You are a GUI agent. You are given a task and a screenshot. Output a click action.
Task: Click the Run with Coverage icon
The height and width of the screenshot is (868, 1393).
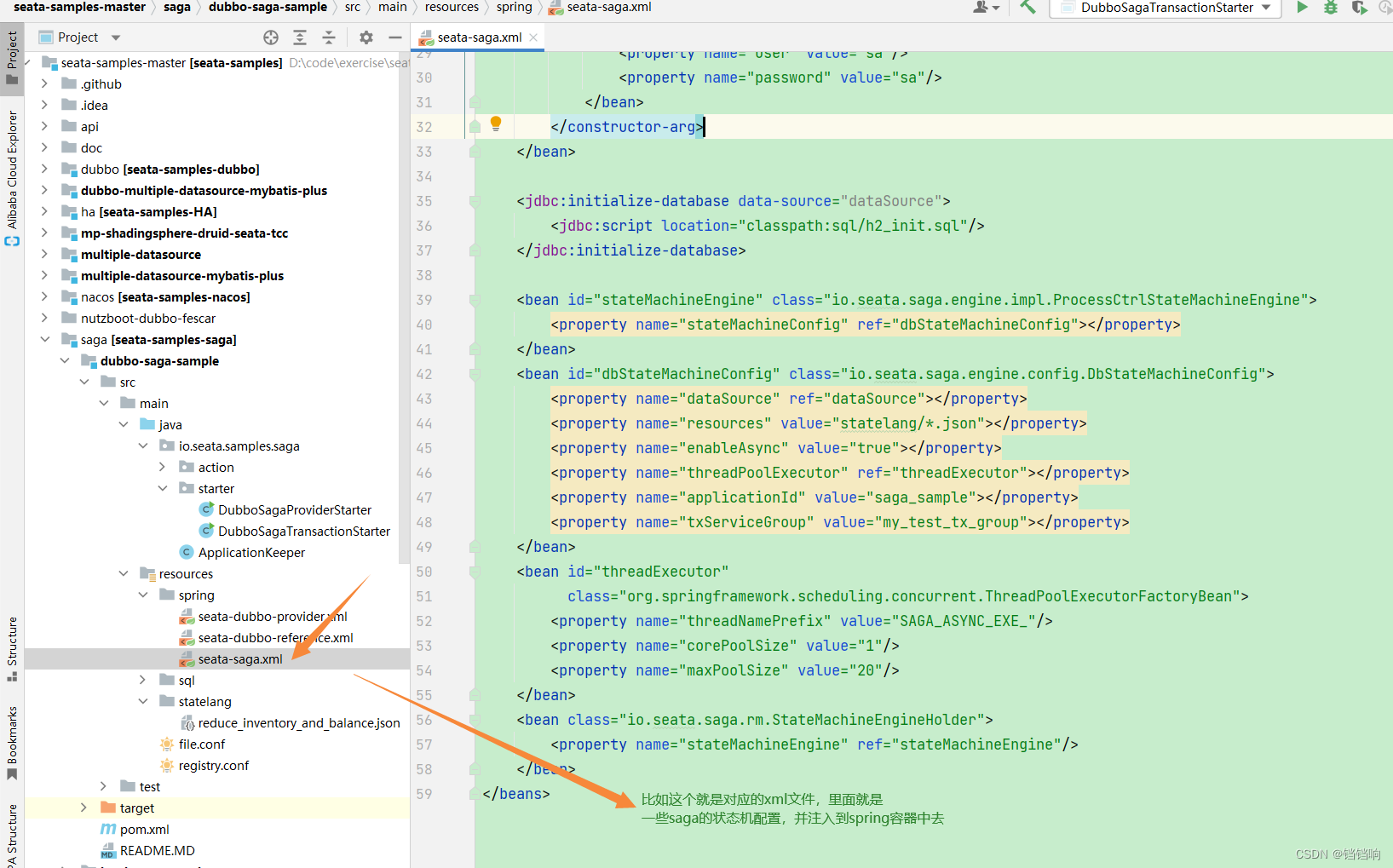1359,8
